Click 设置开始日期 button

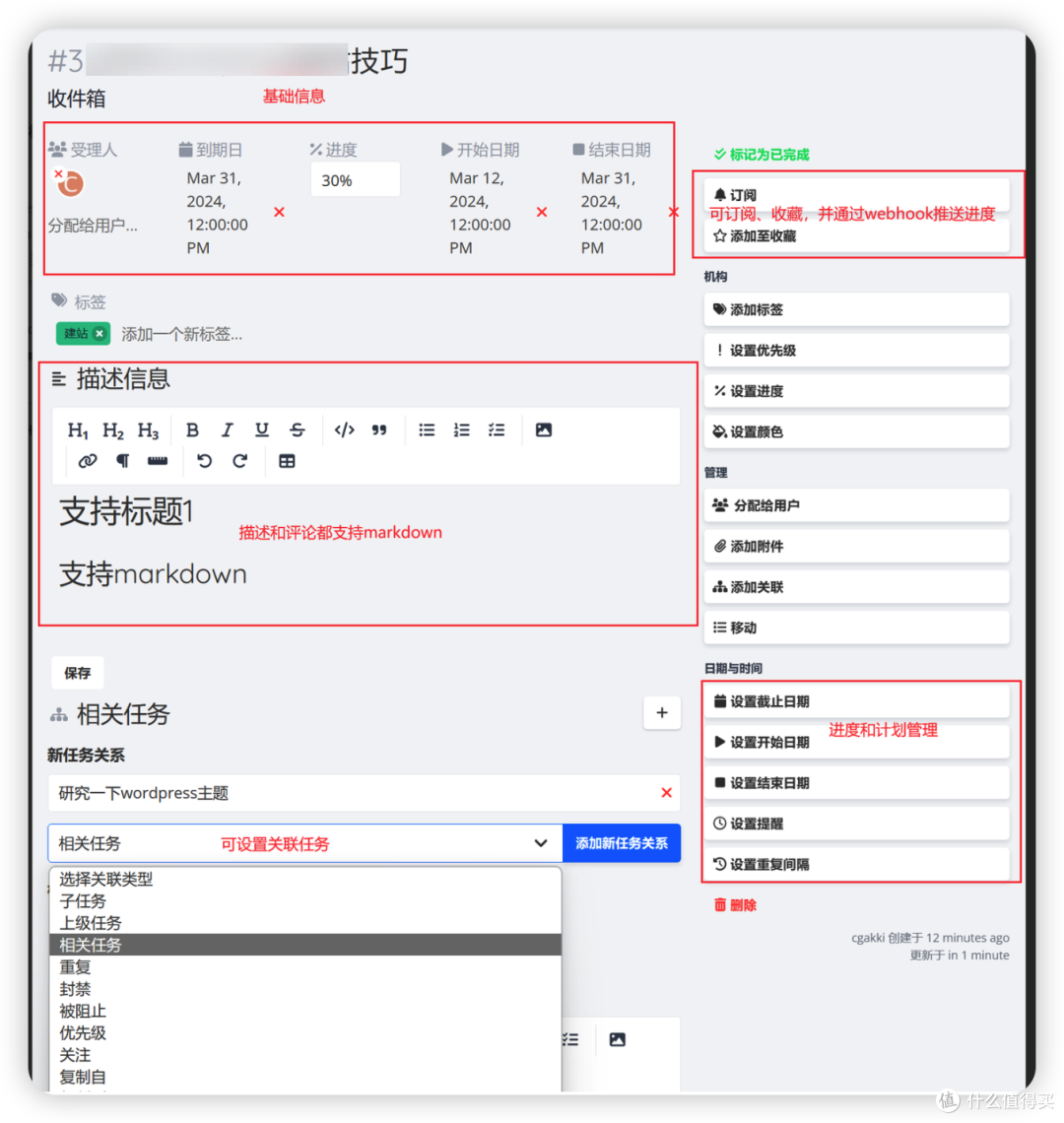[x=857, y=742]
